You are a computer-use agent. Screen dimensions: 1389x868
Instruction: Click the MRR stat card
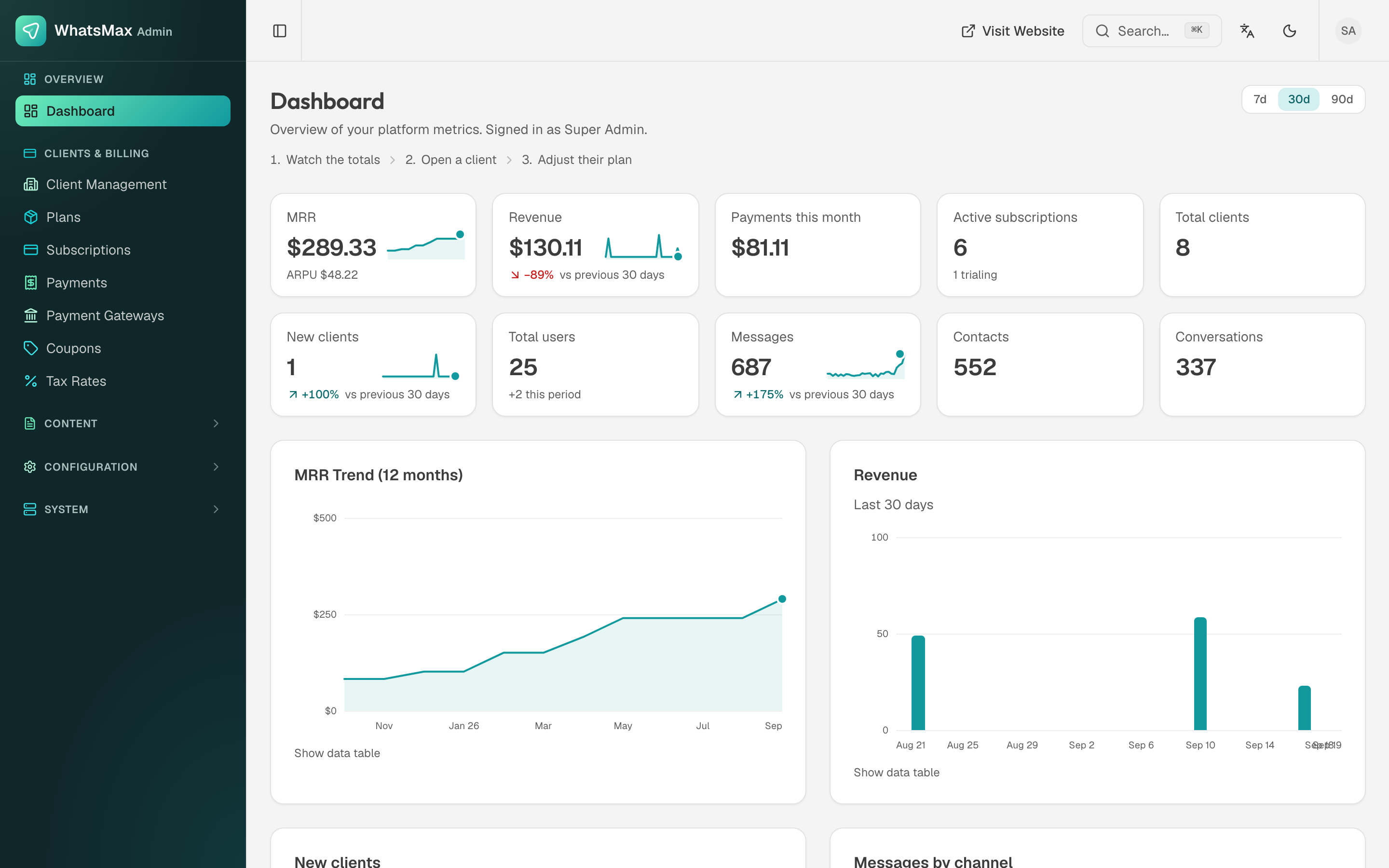pyautogui.click(x=373, y=245)
